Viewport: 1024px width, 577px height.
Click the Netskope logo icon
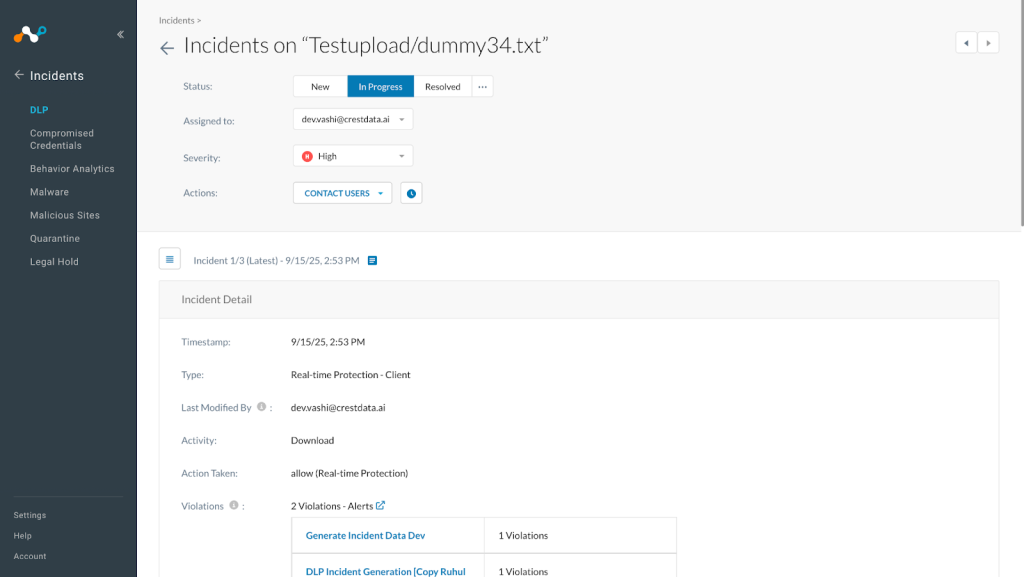click(x=30, y=34)
